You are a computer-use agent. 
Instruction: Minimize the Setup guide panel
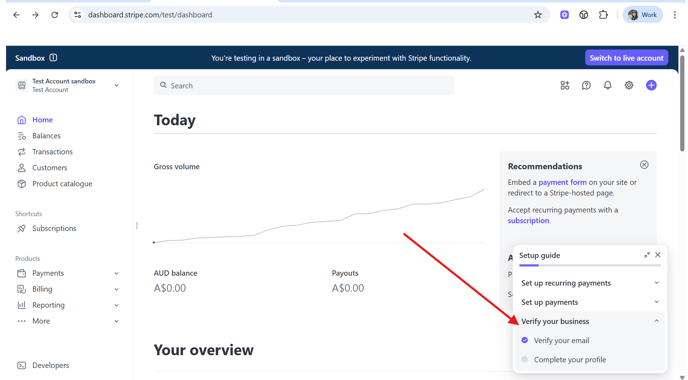coord(647,255)
